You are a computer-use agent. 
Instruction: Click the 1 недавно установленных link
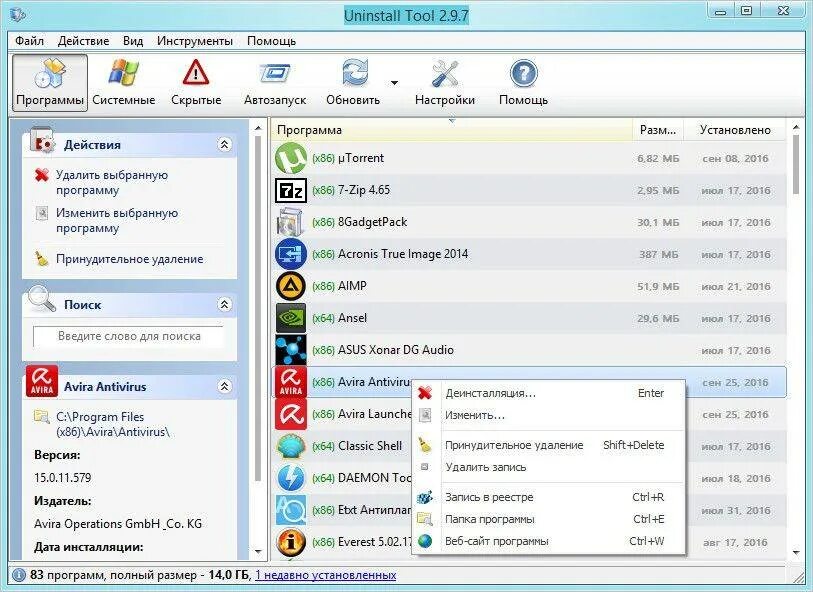(x=326, y=575)
